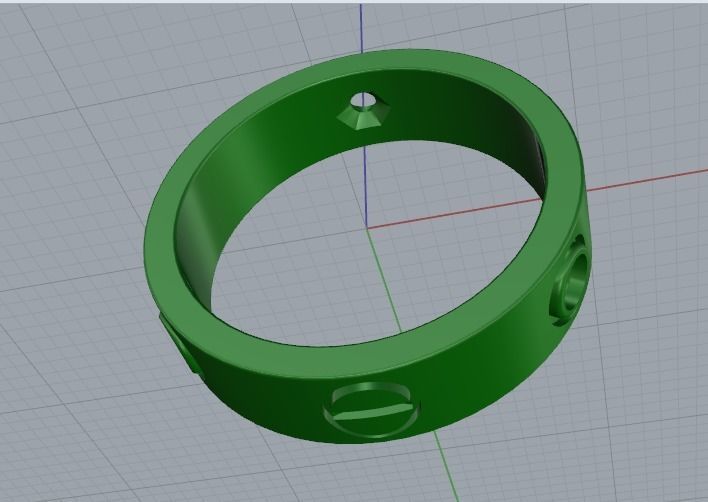The height and width of the screenshot is (502, 708).
Task: Click the countersunk hole inside the ring
Action: 361,111
